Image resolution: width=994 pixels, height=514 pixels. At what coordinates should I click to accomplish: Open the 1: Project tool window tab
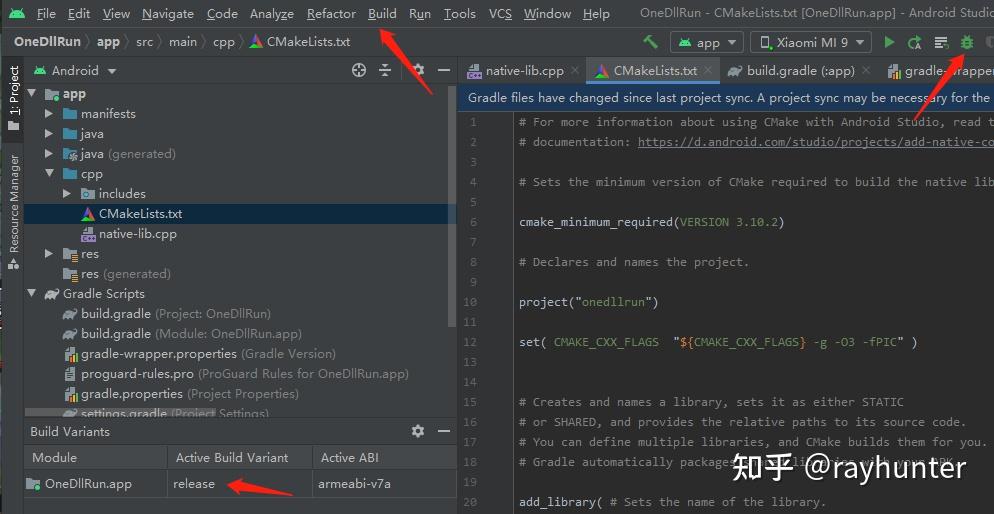click(13, 97)
